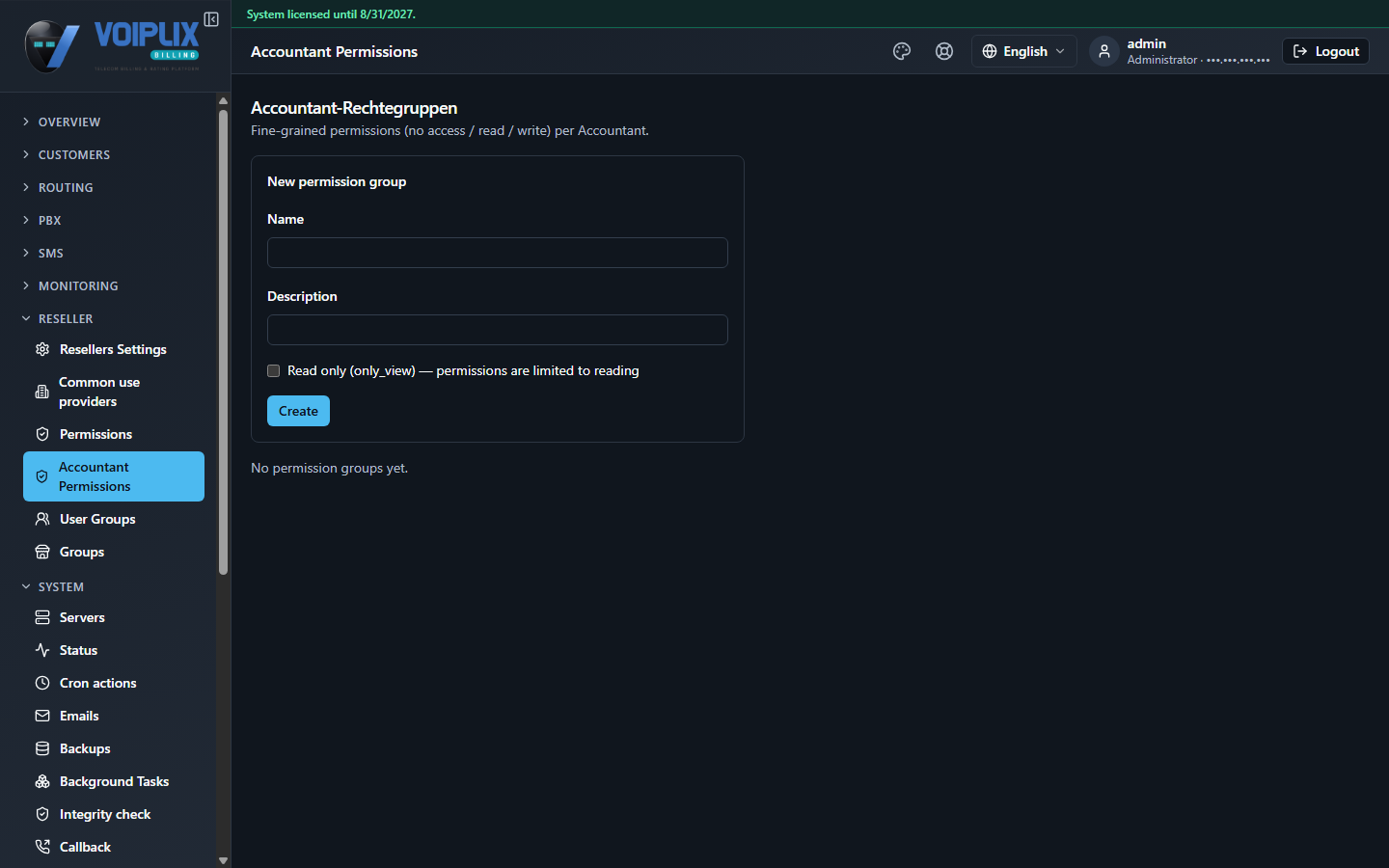Image resolution: width=1389 pixels, height=868 pixels.
Task: Click the 'No permission groups yet.' text
Action: pyautogui.click(x=329, y=468)
